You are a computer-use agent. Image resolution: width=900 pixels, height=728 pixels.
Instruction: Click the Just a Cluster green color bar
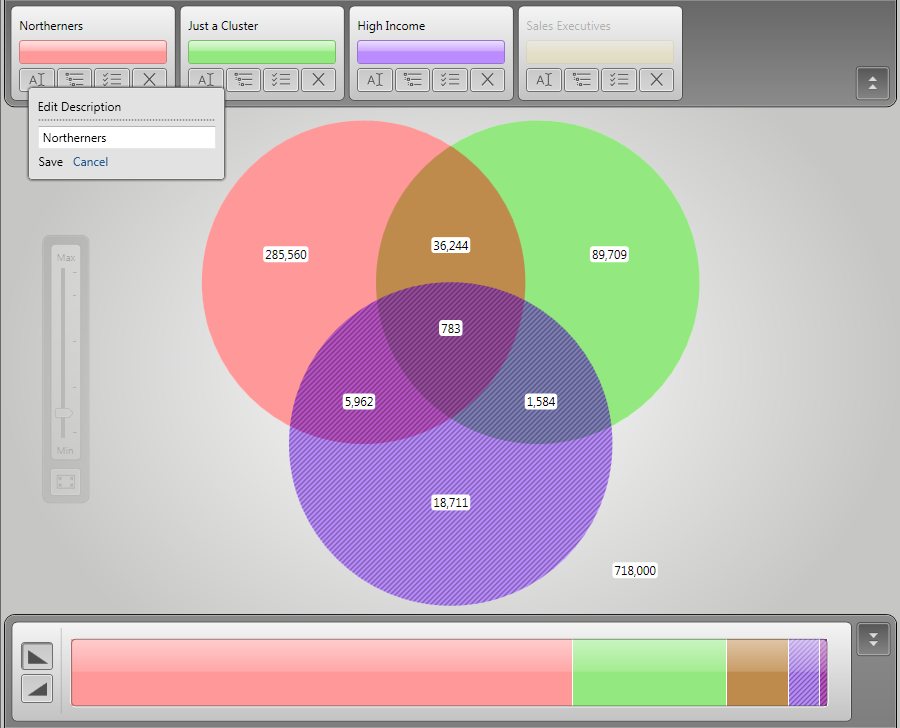(262, 52)
